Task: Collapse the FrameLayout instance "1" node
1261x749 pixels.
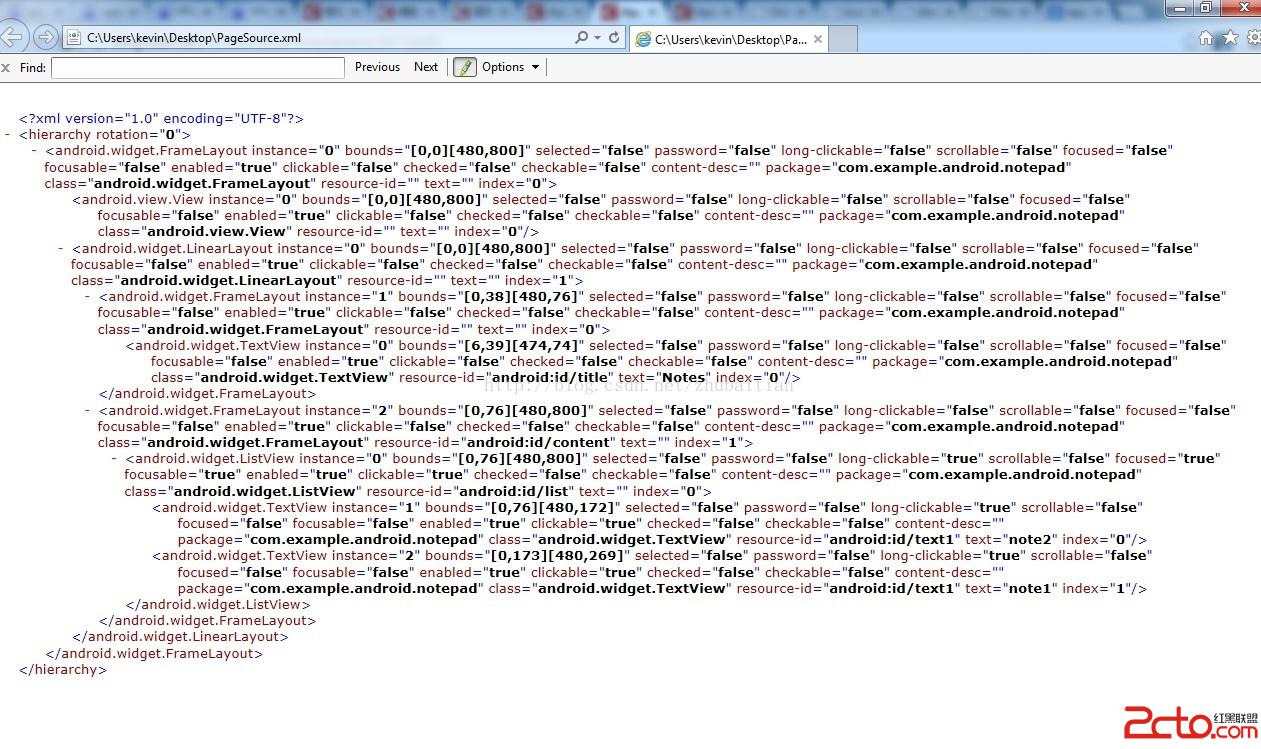Action: pos(88,297)
